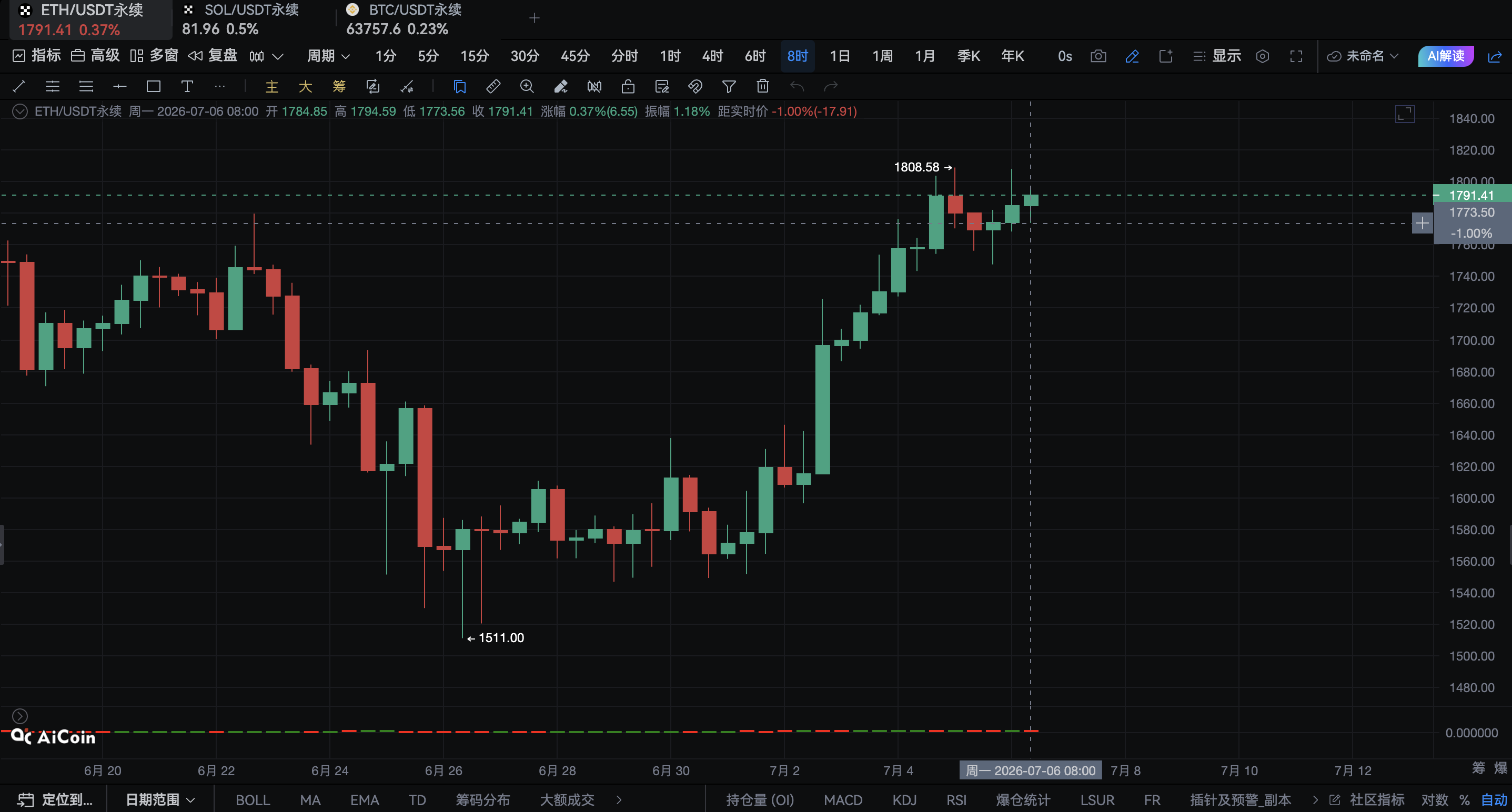1512x812 pixels.
Task: Click the MACD indicator button
Action: coord(843,800)
